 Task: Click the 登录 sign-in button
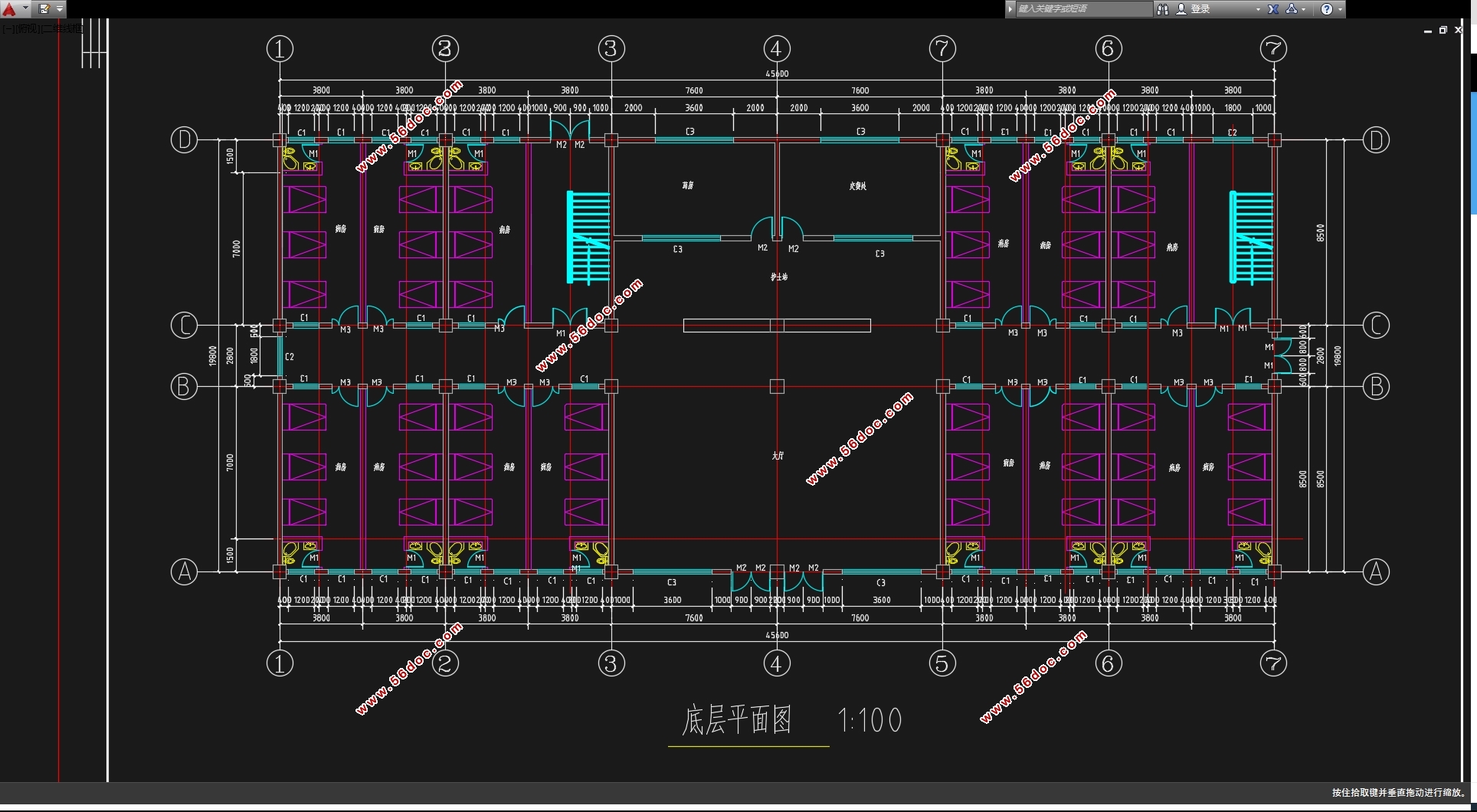pyautogui.click(x=1200, y=9)
